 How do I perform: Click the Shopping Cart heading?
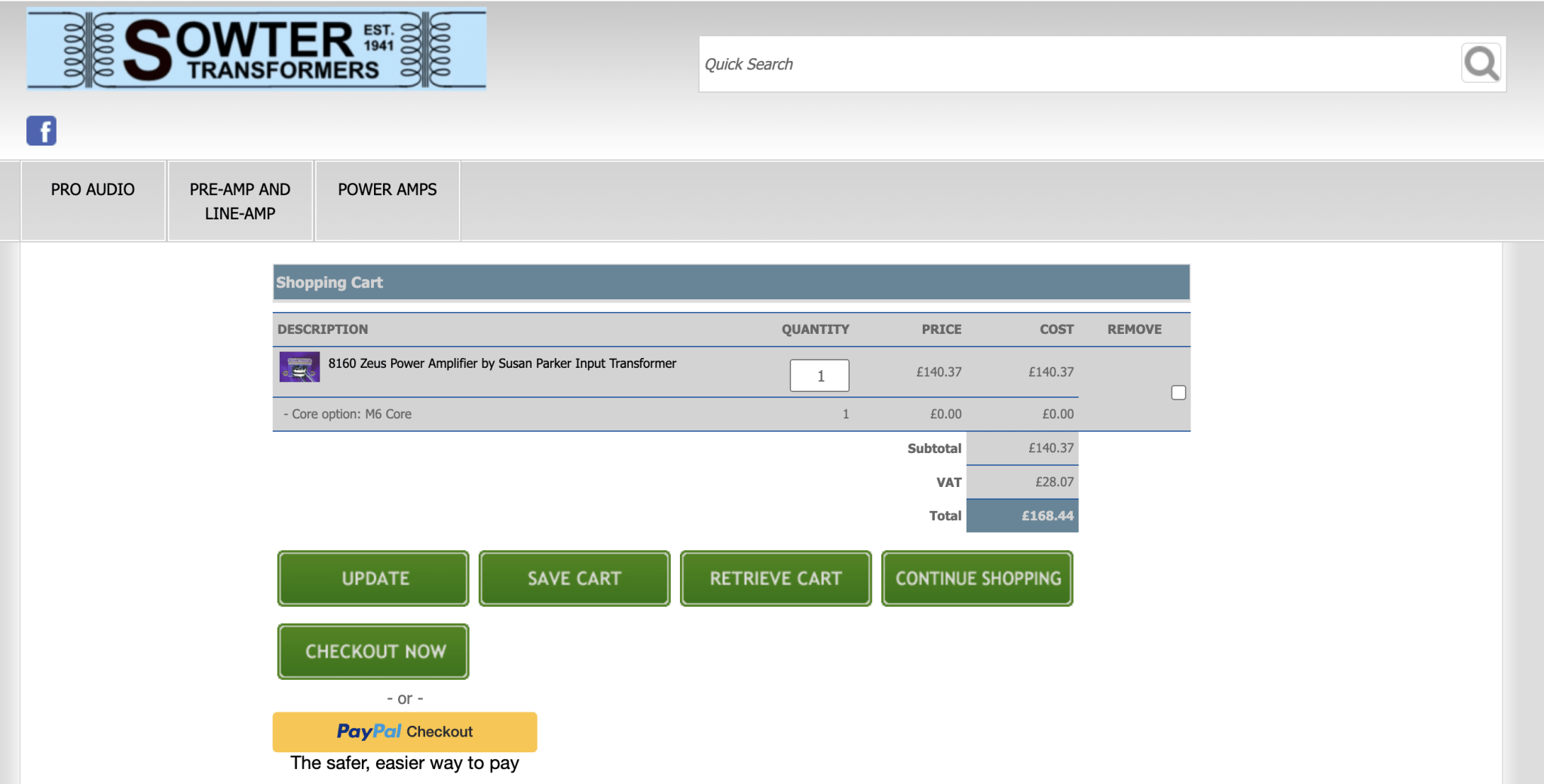tap(329, 283)
